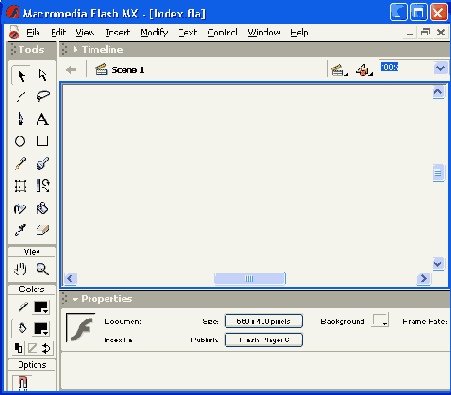
Task: Click the Swap Colors button
Action: click(x=46, y=348)
